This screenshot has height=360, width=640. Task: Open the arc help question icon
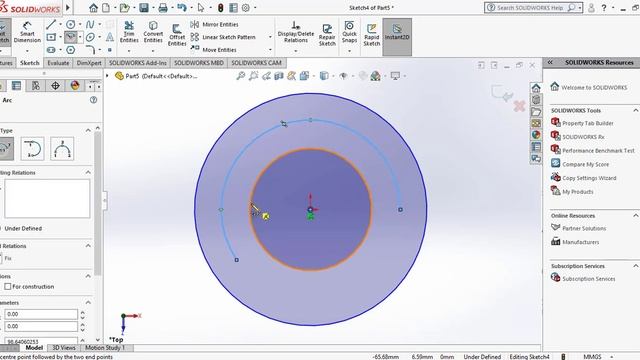[x=93, y=100]
